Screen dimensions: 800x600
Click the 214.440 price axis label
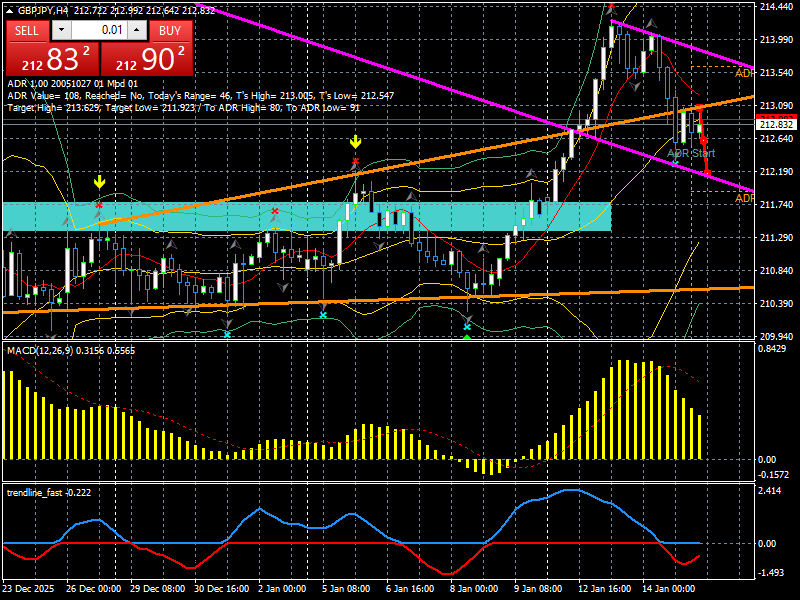776,7
